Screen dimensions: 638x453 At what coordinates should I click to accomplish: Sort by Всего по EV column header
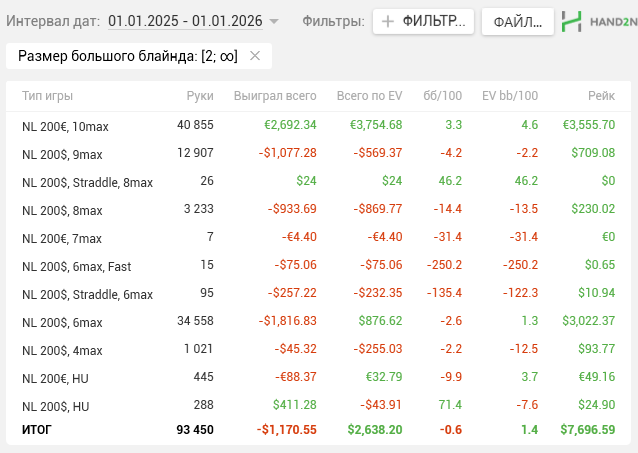[369, 96]
